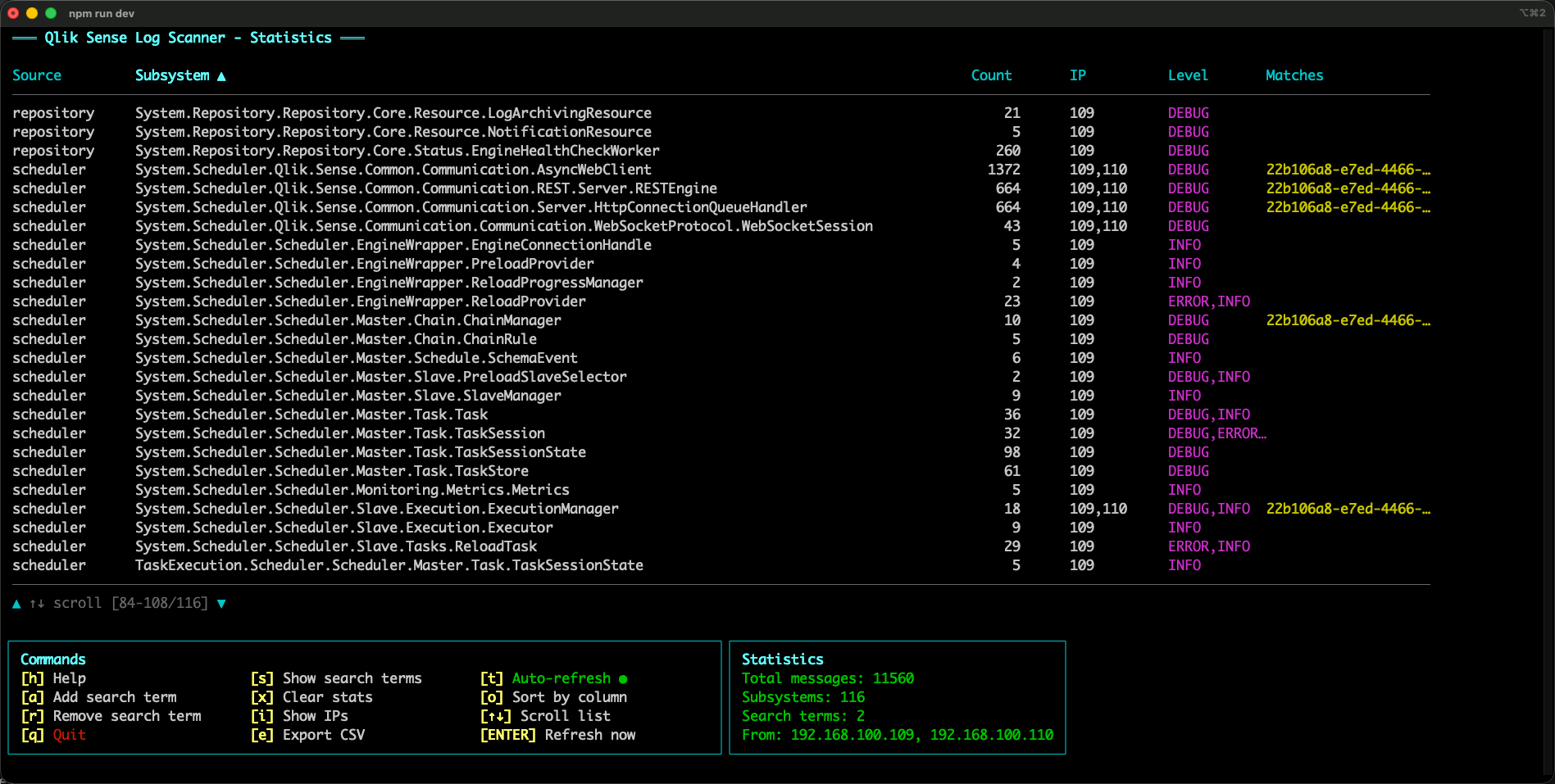Toggle the Auto-refresh option
This screenshot has width=1555, height=784.
pos(561,678)
